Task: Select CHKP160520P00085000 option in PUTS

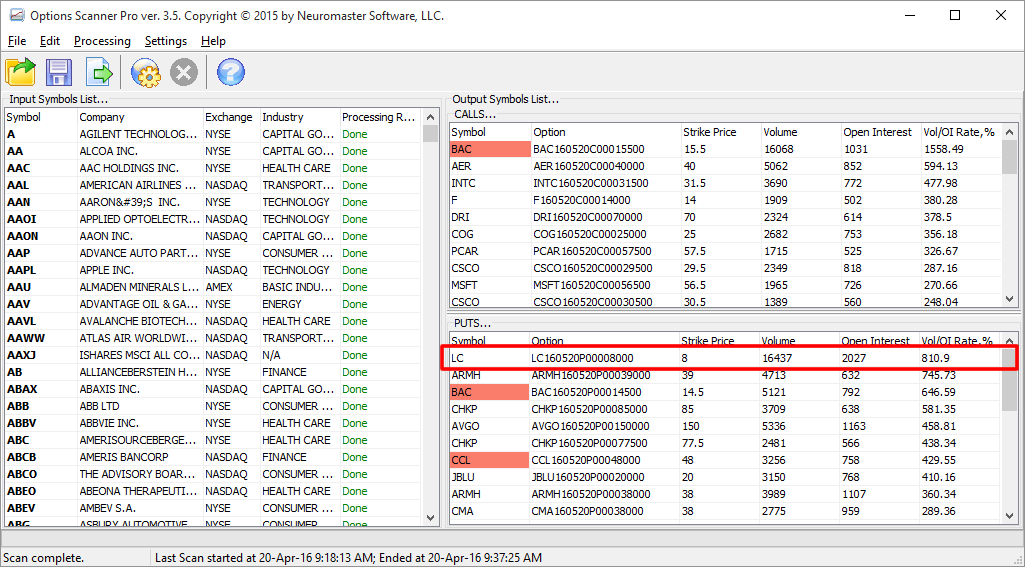Action: click(x=589, y=409)
